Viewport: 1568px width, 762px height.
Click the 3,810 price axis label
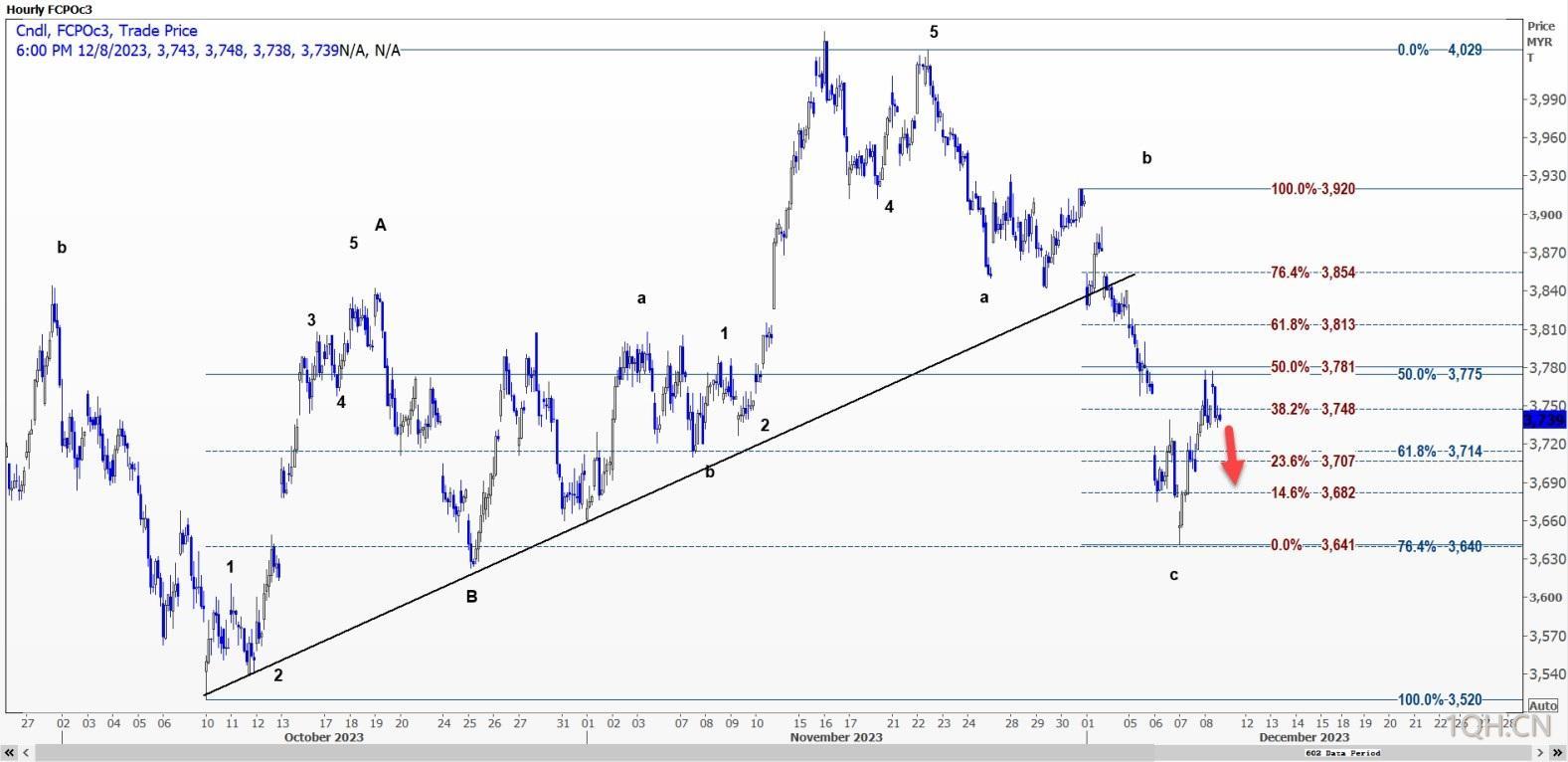(1547, 329)
